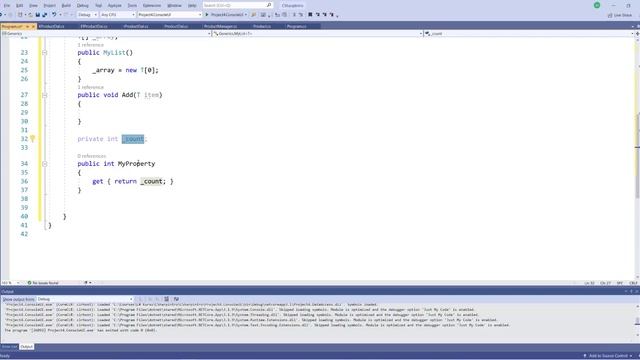Screen dimensions: 640x360
Task: Open the editor zoom level dropdown
Action: (11, 283)
